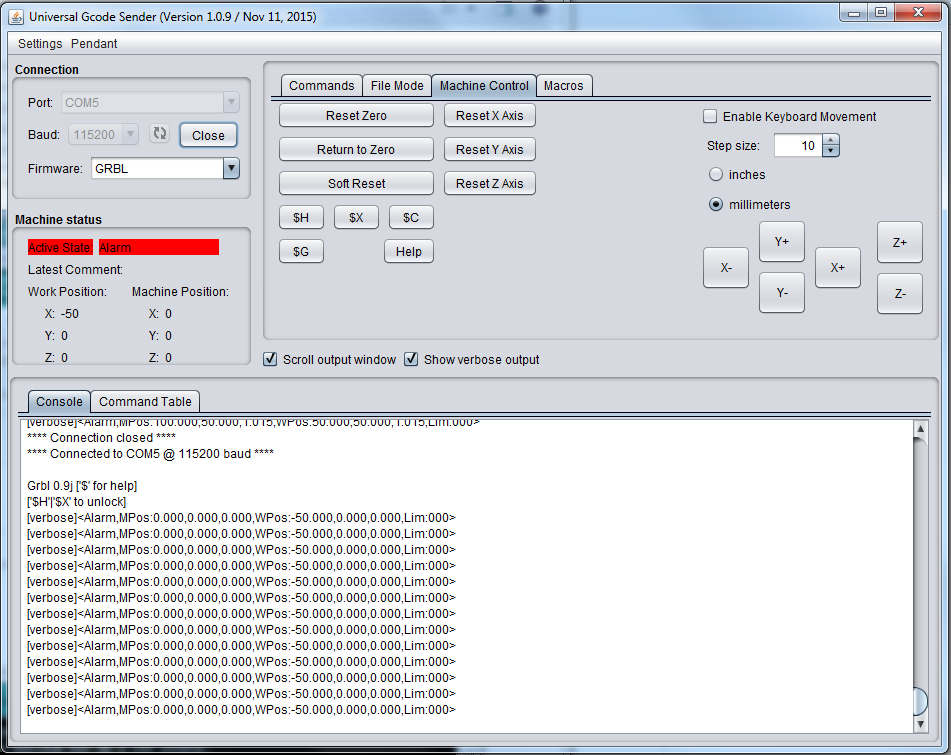Screen dimensions: 951x755
Task: Select the inches radio button
Action: pos(716,174)
